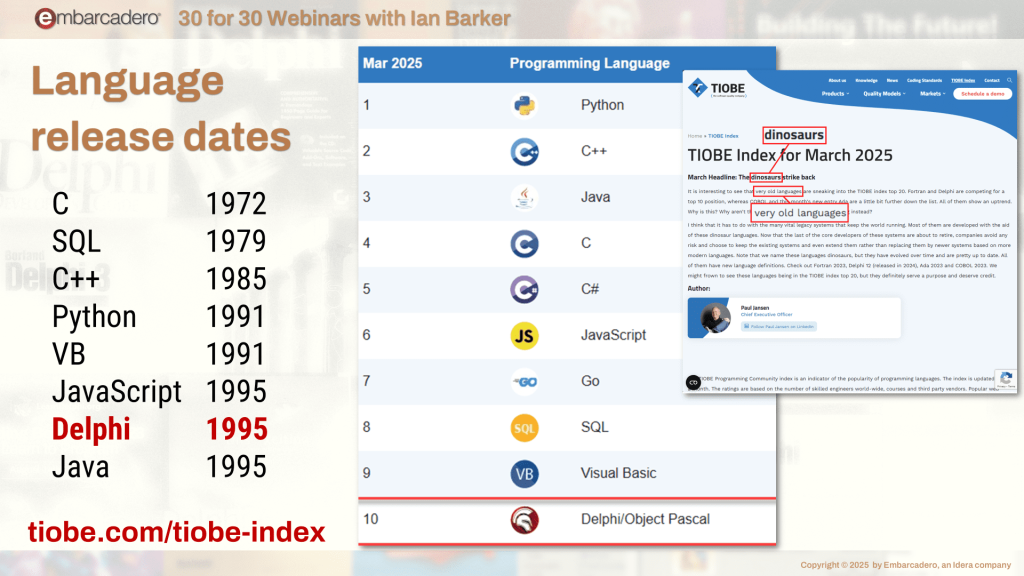
Task: Go to the News menu item
Action: coord(892,80)
